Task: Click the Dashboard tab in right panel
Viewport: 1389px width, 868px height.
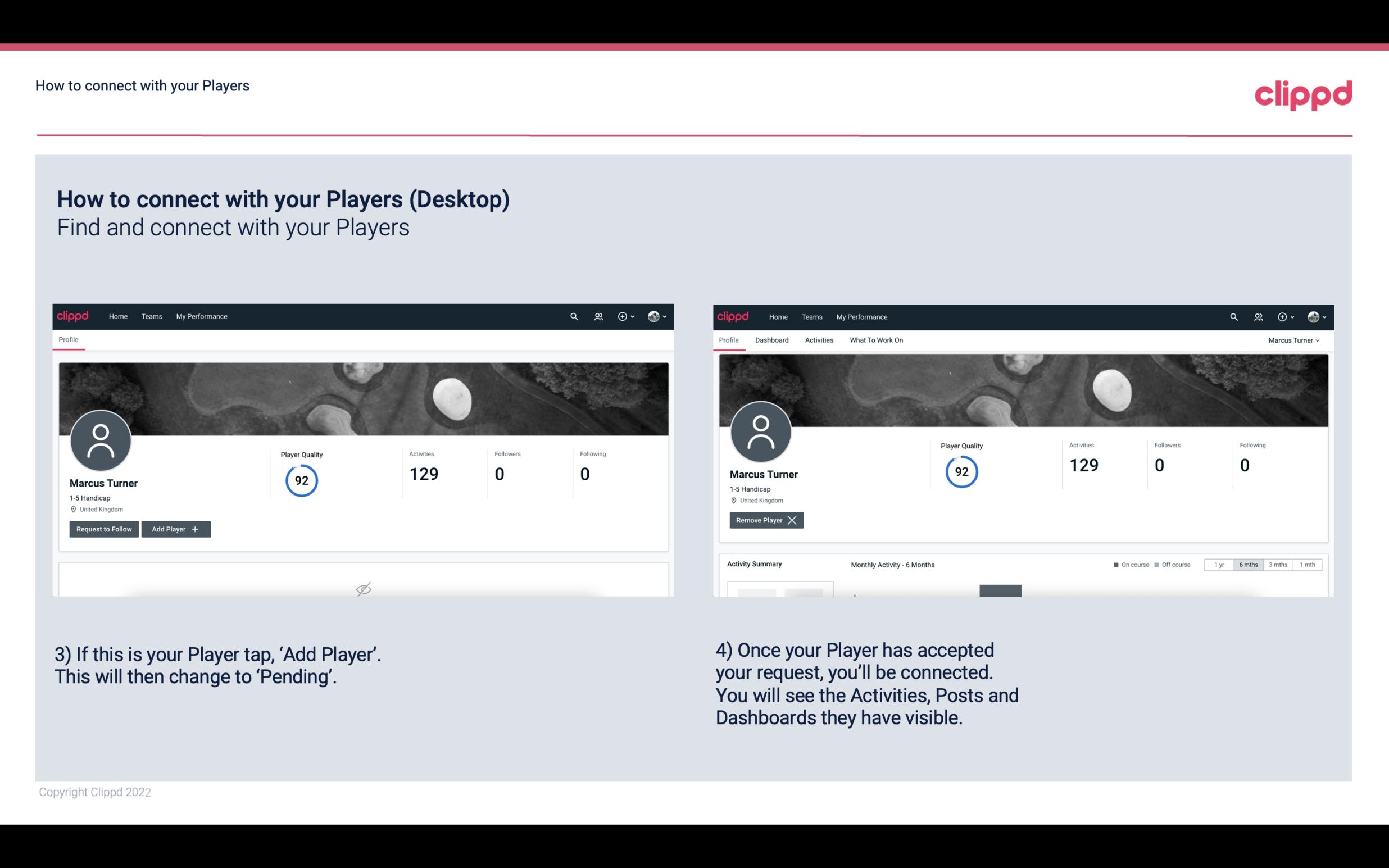Action: [x=770, y=339]
